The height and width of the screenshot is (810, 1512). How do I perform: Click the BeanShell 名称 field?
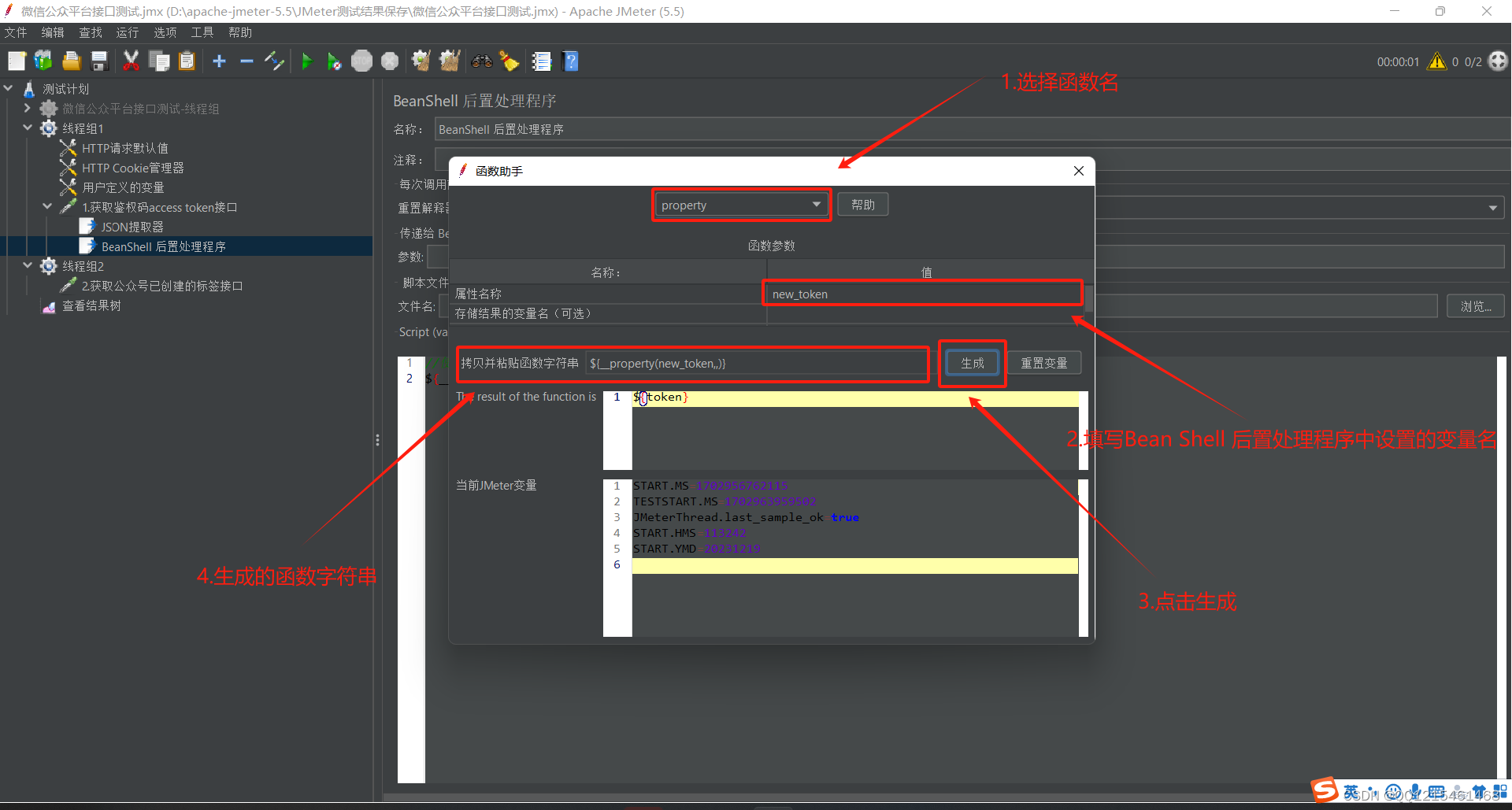pos(973,129)
